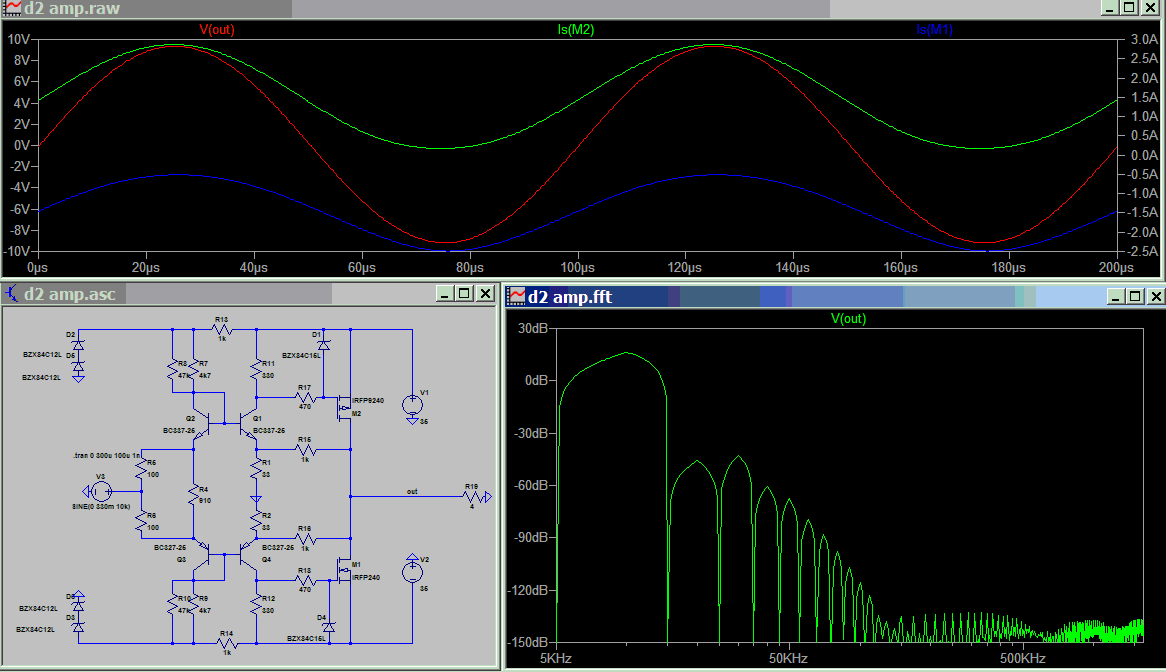The image size is (1166, 672).
Task: Click V(out) label in FFT window
Action: tap(848, 319)
